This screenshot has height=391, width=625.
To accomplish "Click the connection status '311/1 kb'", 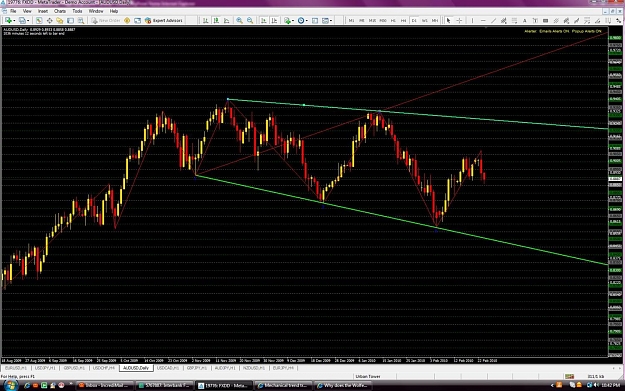I will tap(596, 376).
